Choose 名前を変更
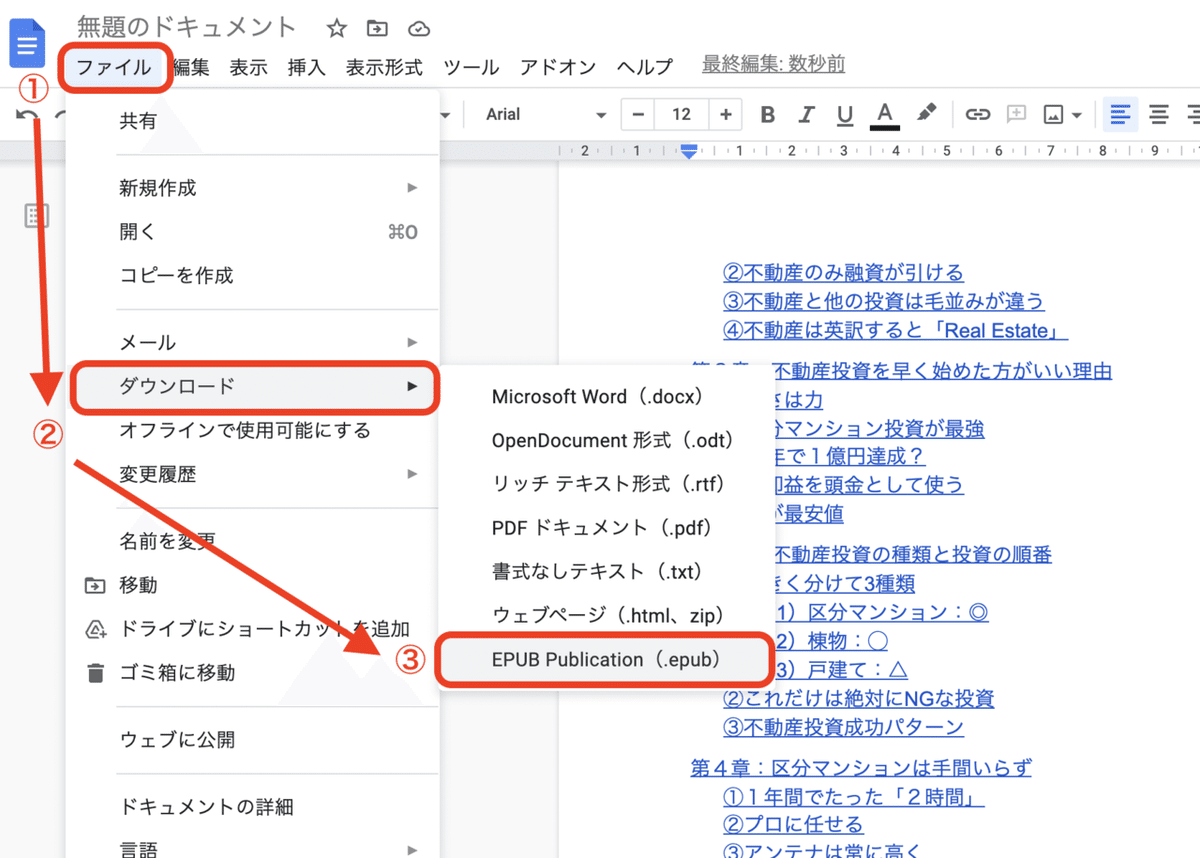This screenshot has width=1200, height=858. [x=252, y=541]
